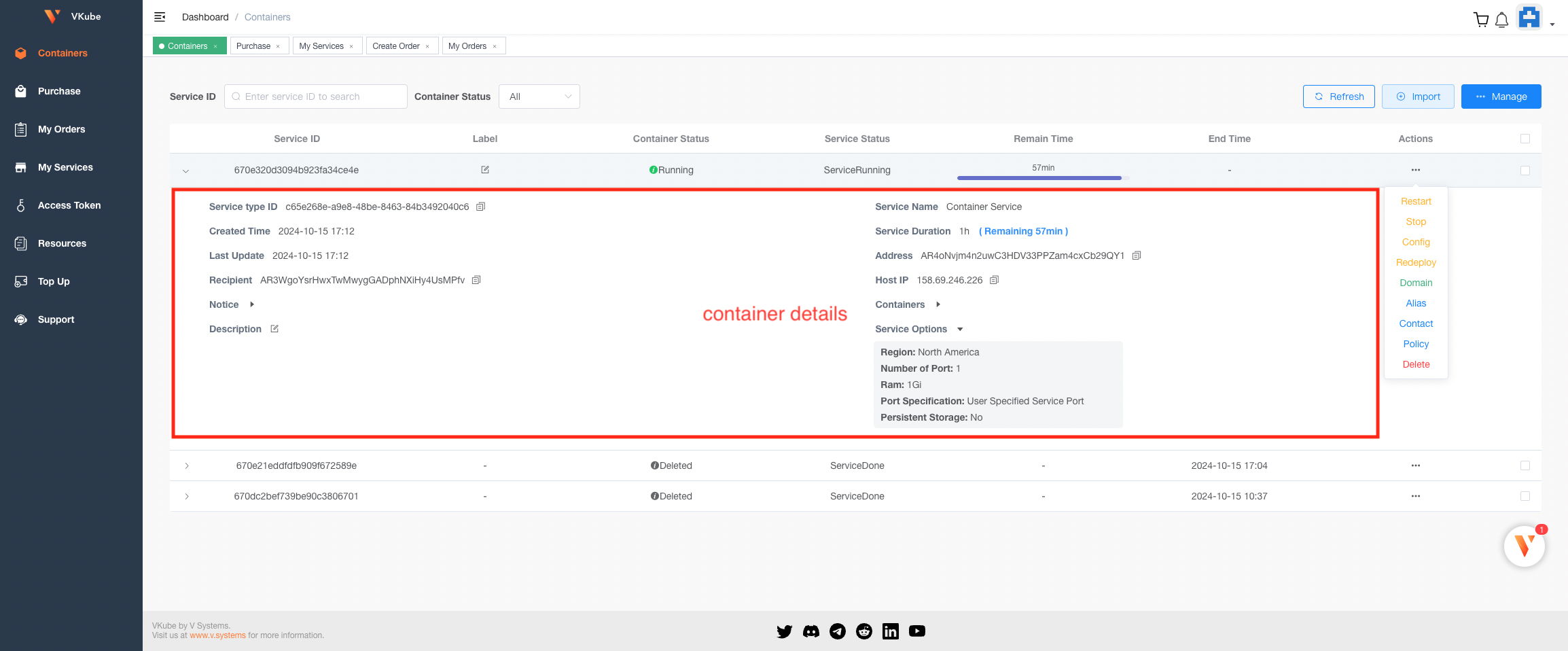Screen dimensions: 1568x651
Task: Open the Telegram link in footer
Action: (x=838, y=631)
